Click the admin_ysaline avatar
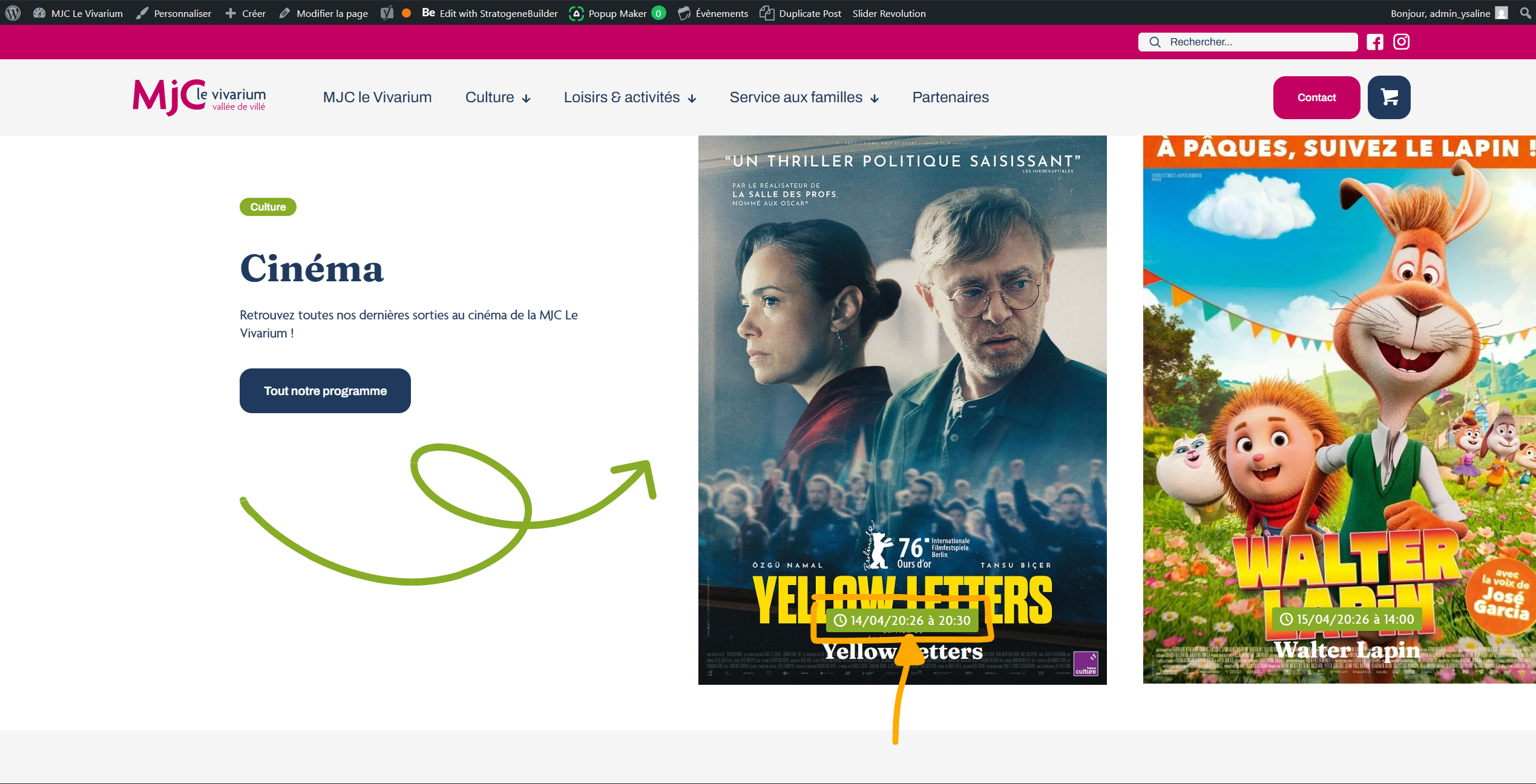The image size is (1536, 784). point(1502,13)
